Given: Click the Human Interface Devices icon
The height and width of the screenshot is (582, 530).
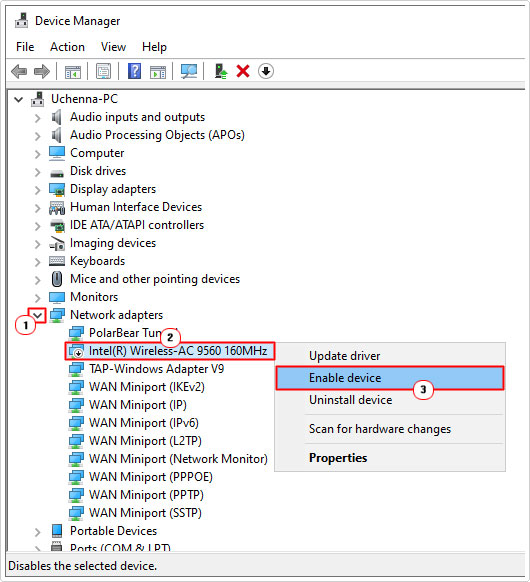Looking at the screenshot, I should click(57, 207).
